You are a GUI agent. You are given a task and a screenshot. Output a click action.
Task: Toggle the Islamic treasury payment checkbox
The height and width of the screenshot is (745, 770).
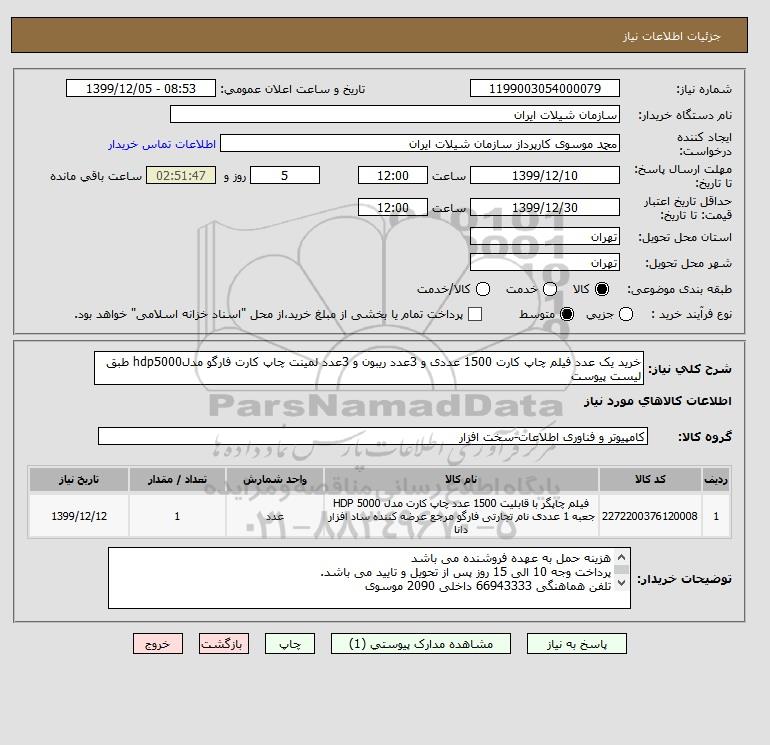coord(475,314)
